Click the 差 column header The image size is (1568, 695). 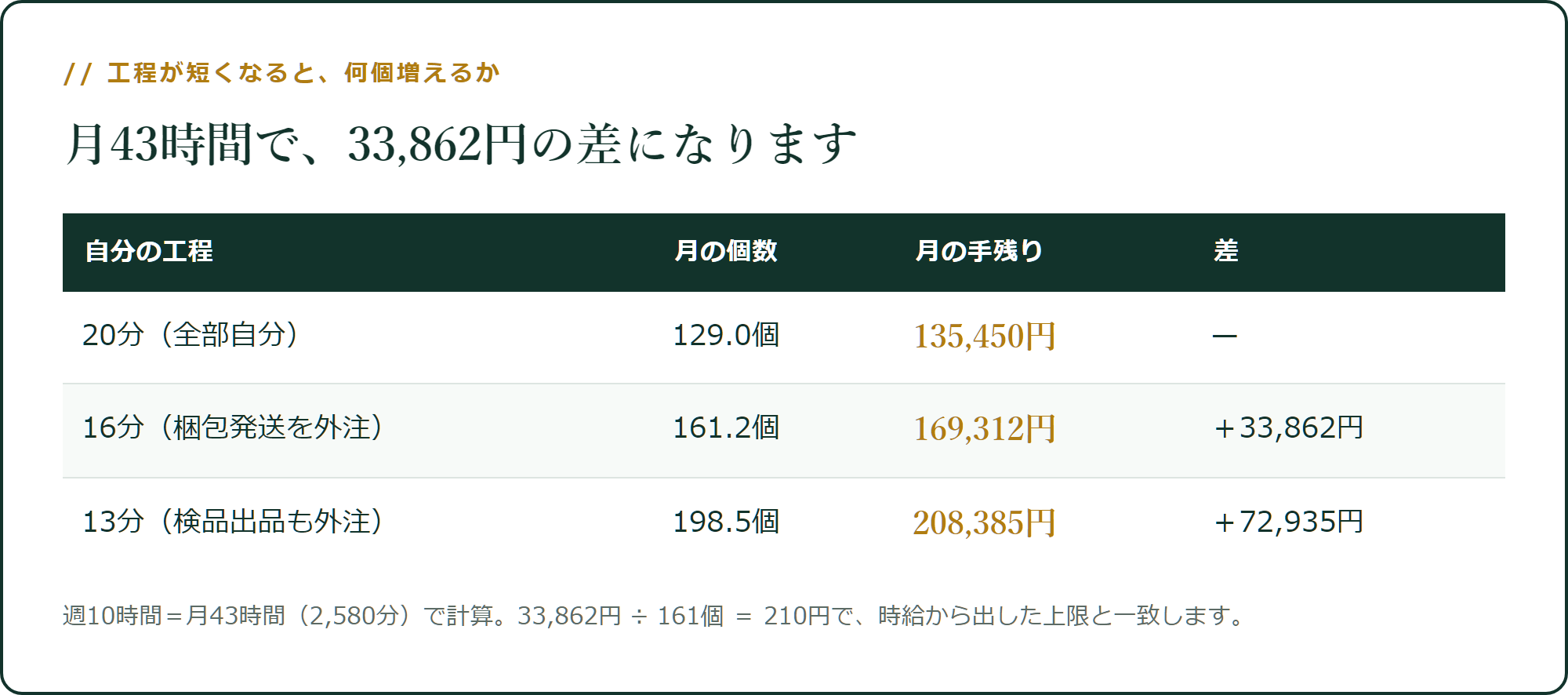point(1226,251)
